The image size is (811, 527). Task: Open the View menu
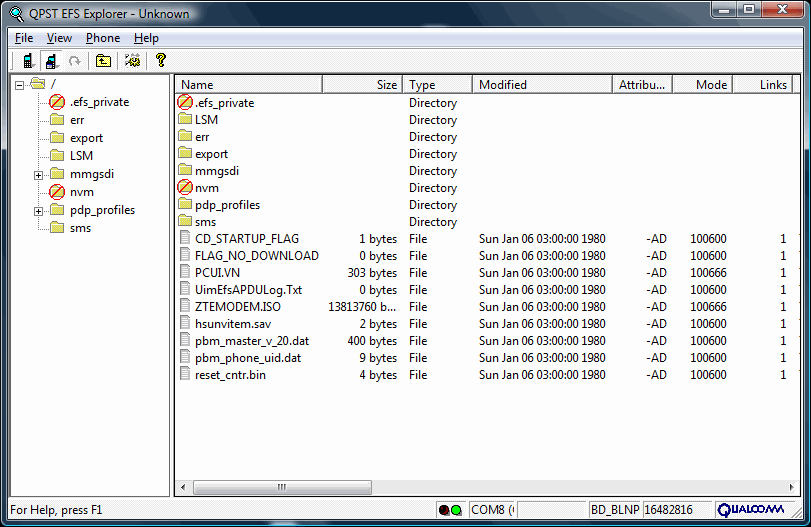(x=59, y=38)
